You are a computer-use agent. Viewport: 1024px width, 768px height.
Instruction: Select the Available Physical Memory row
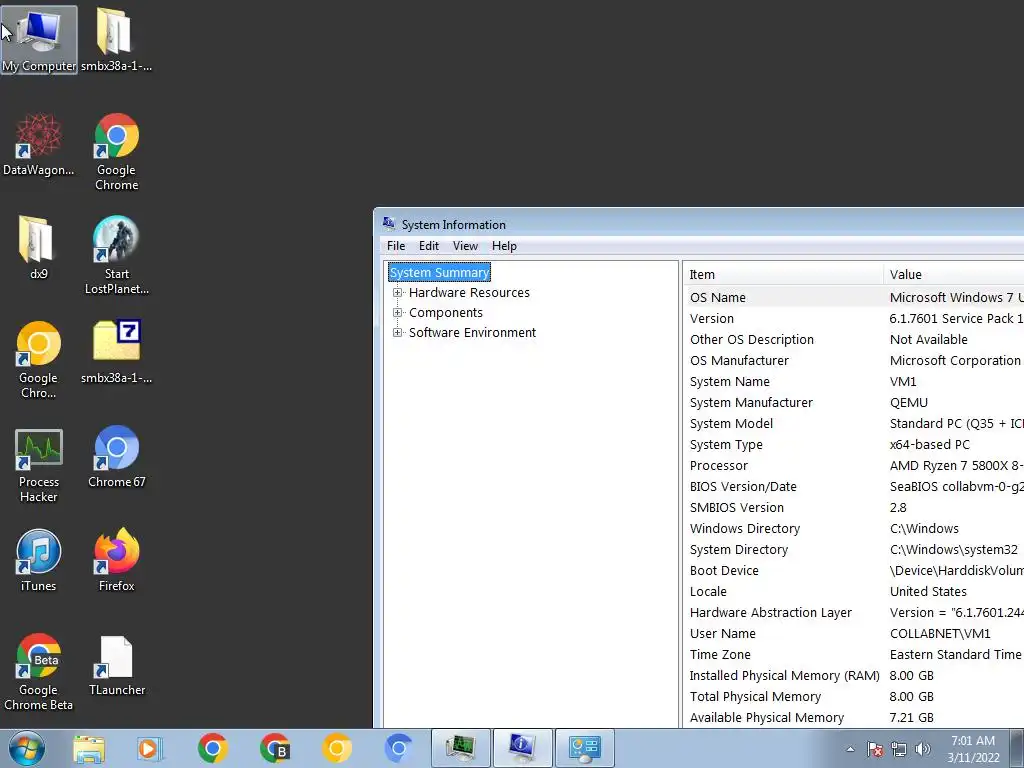pos(854,718)
